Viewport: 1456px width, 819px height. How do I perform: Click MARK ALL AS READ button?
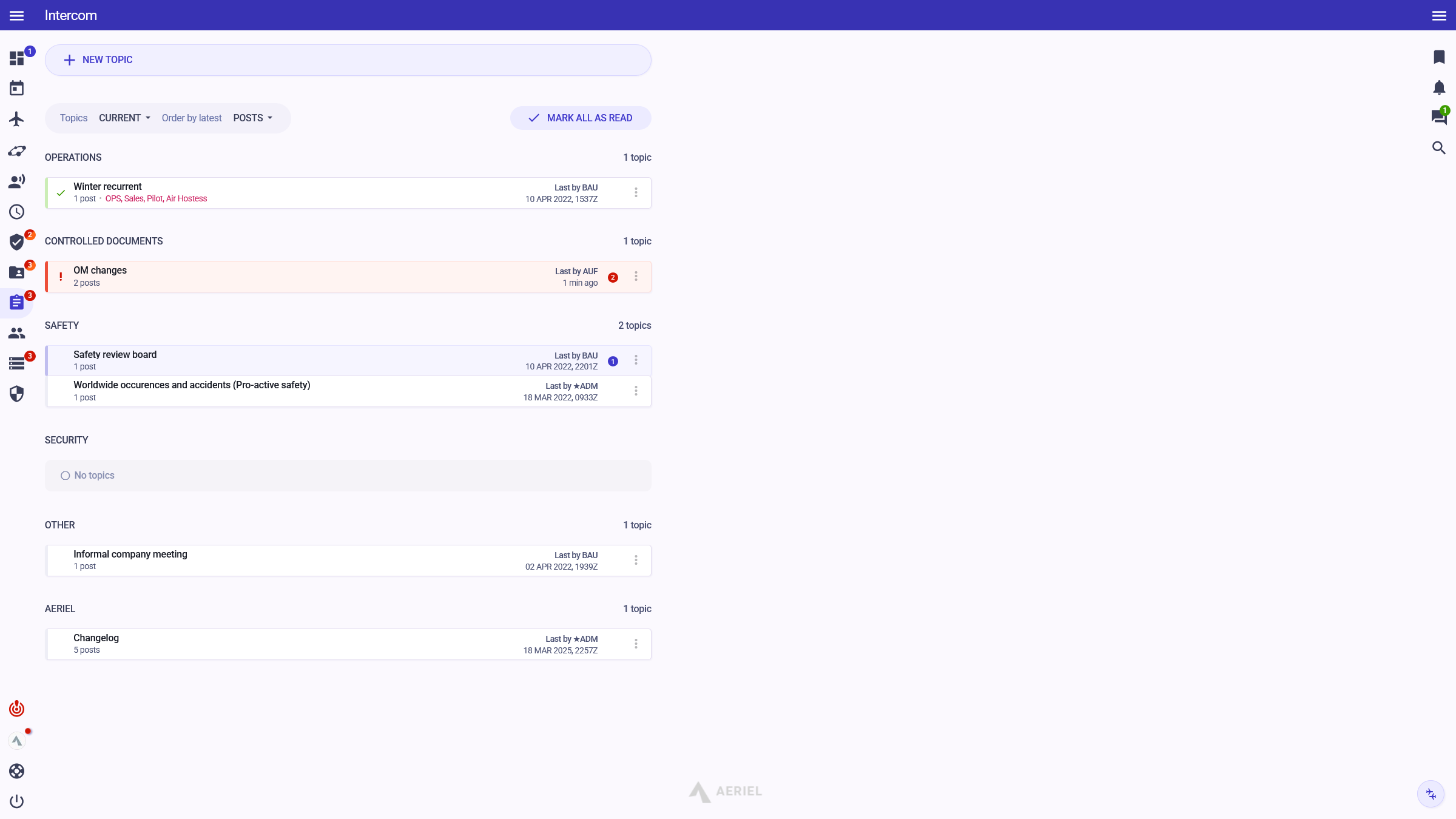pos(581,118)
